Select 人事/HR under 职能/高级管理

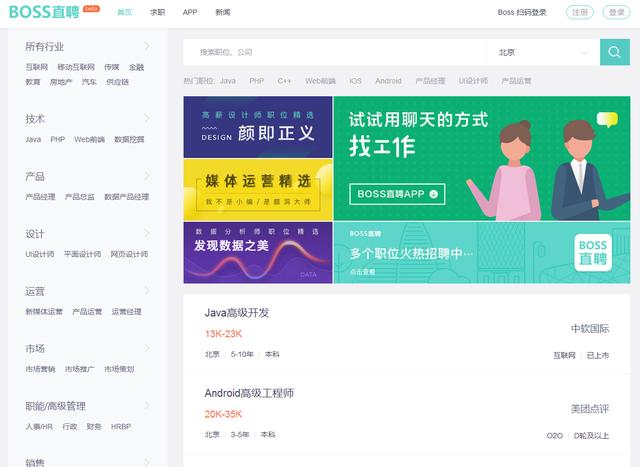[39, 427]
